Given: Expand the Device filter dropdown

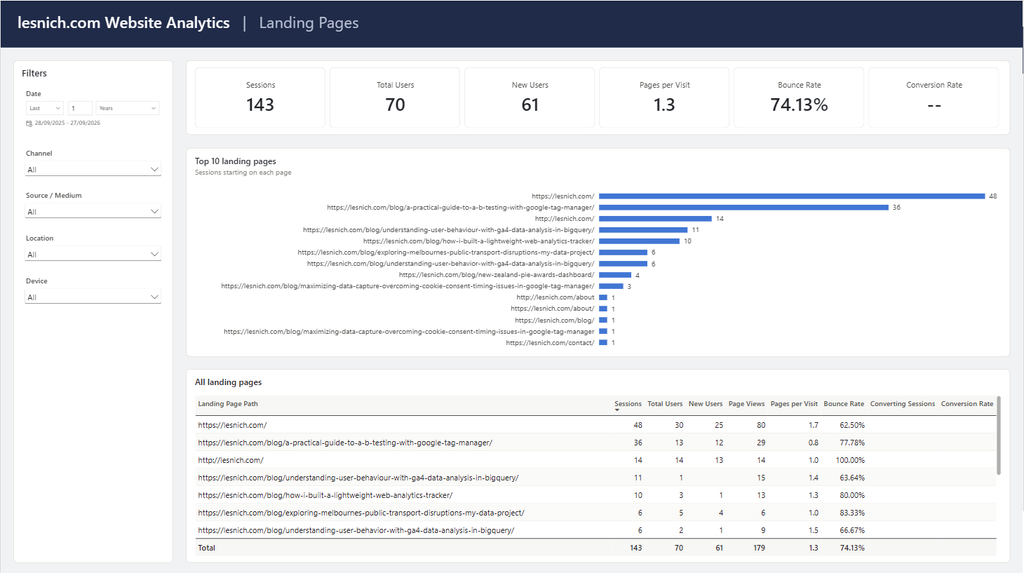Looking at the screenshot, I should click(x=93, y=297).
